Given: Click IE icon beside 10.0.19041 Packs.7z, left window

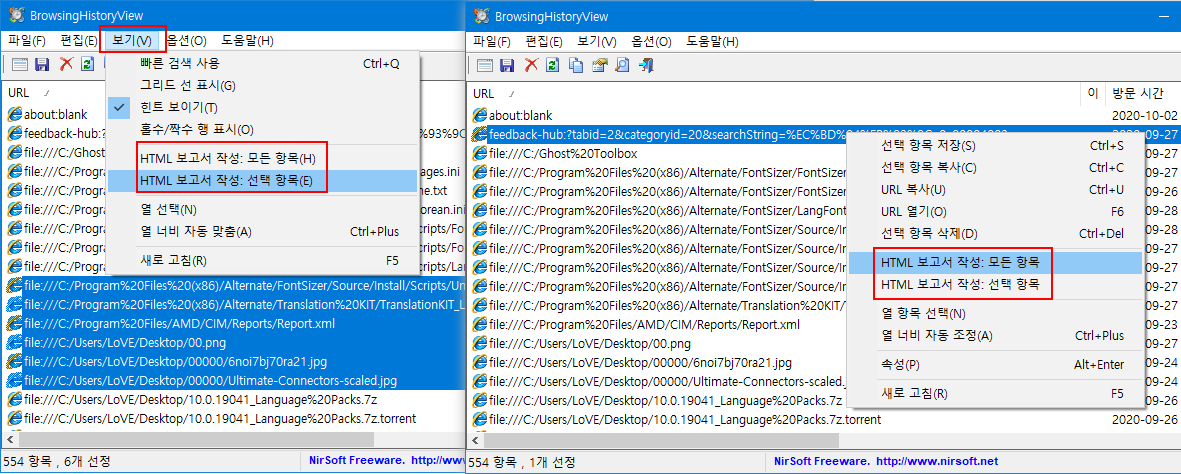Looking at the screenshot, I should (x=15, y=398).
